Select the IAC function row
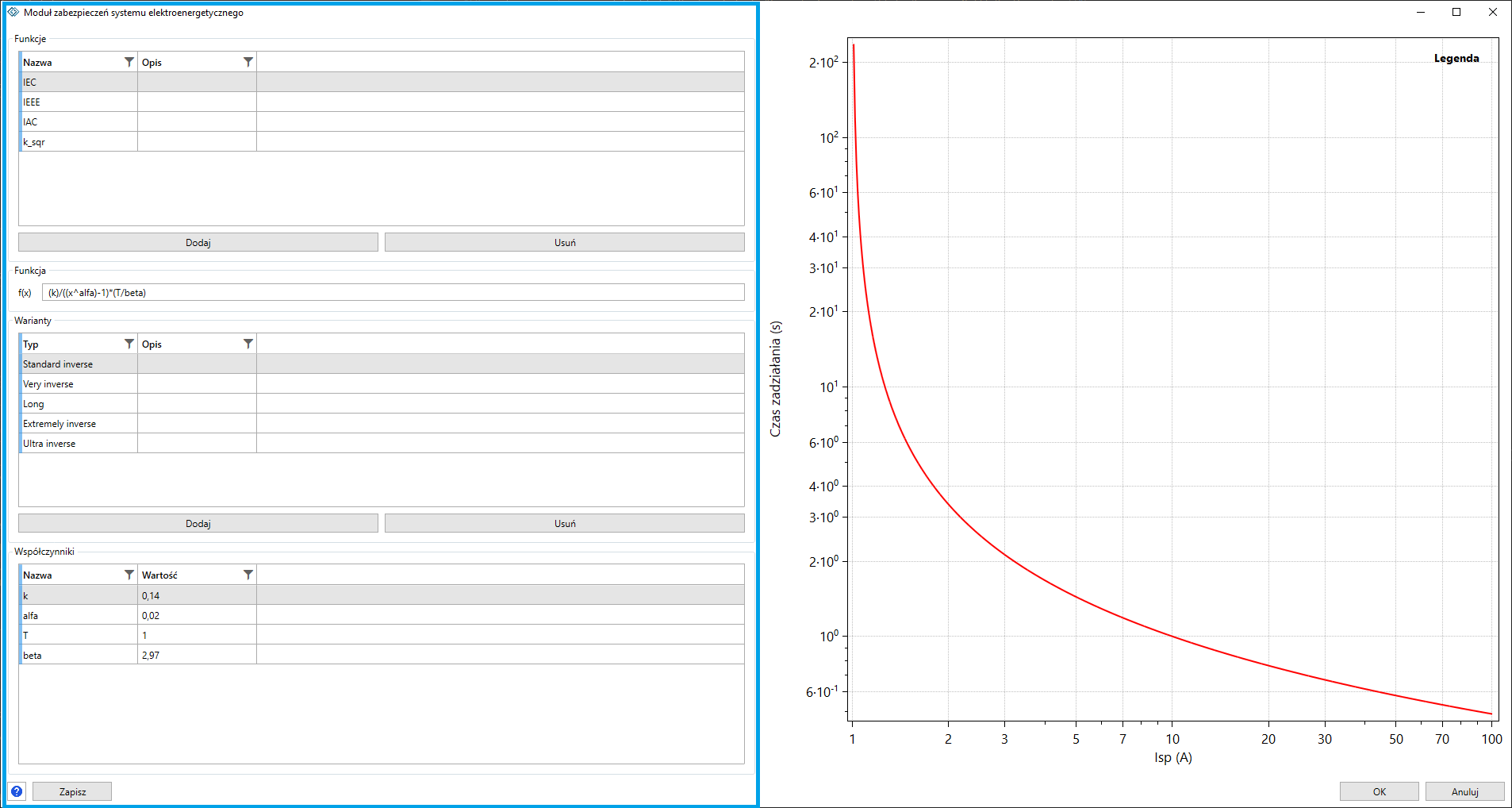 382,121
